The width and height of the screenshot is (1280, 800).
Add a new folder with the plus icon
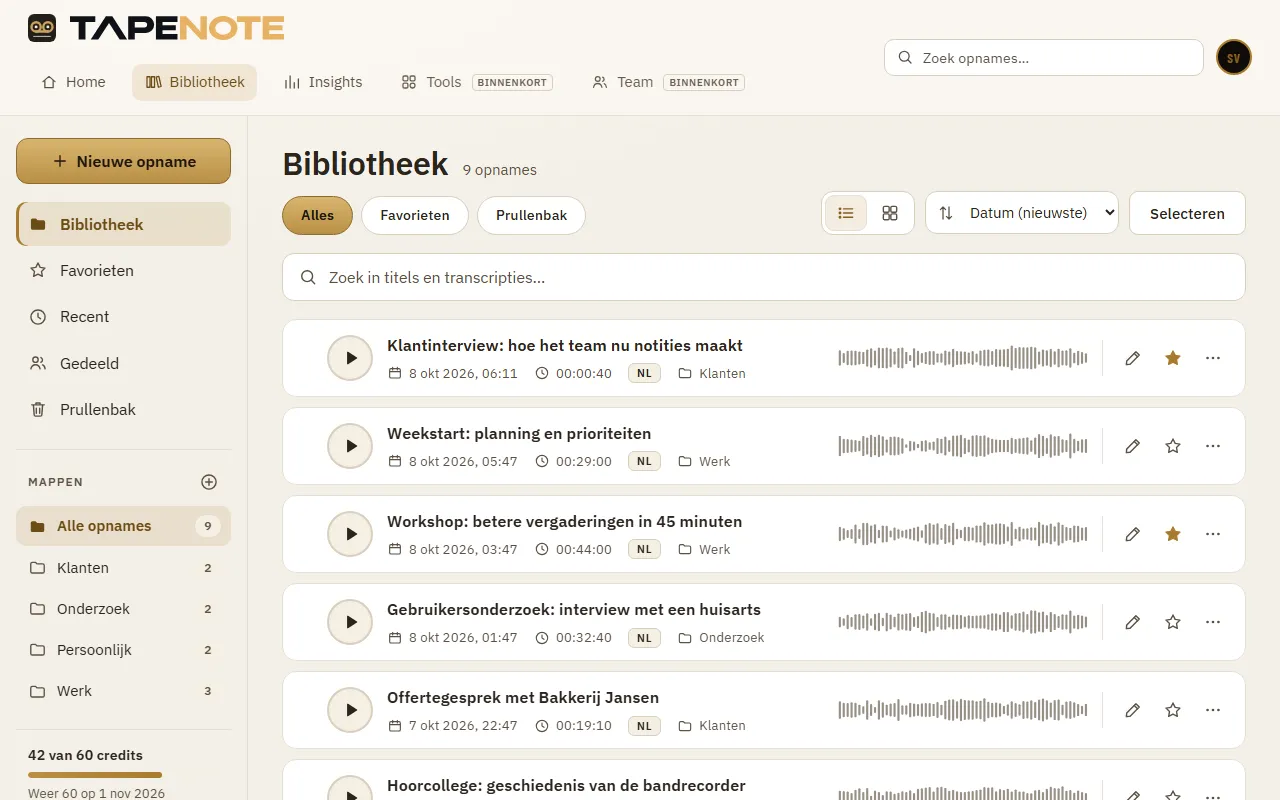coord(209,482)
